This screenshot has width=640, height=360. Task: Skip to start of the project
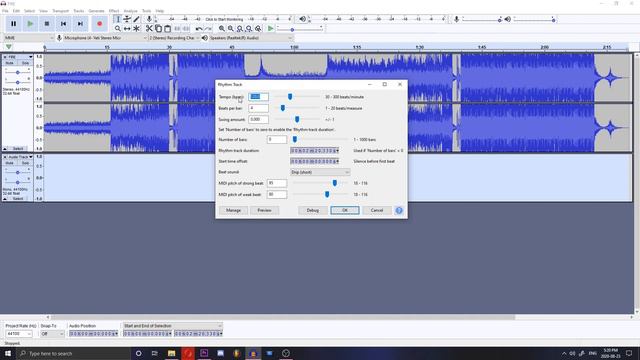pyautogui.click(x=63, y=24)
